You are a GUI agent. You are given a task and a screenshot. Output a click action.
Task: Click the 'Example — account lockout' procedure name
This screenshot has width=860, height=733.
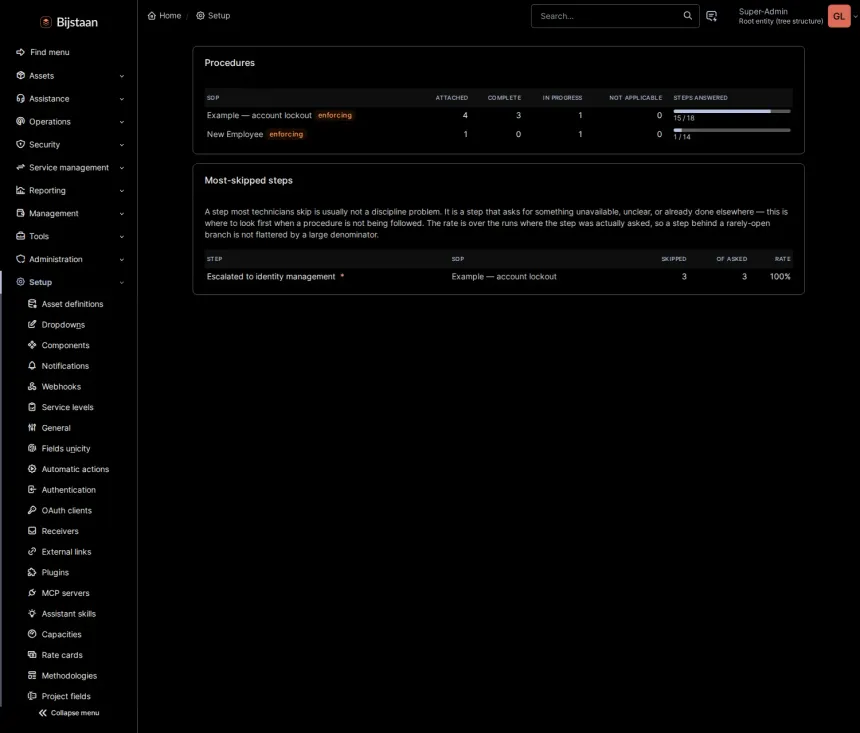tap(259, 115)
